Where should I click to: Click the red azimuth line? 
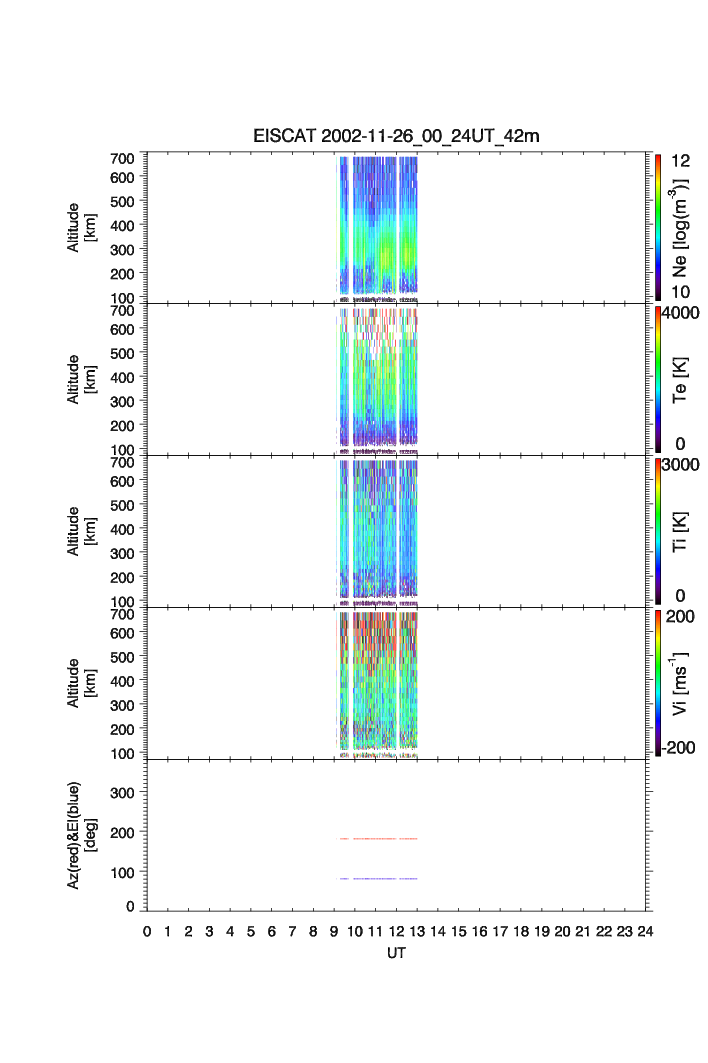[x=375, y=839]
